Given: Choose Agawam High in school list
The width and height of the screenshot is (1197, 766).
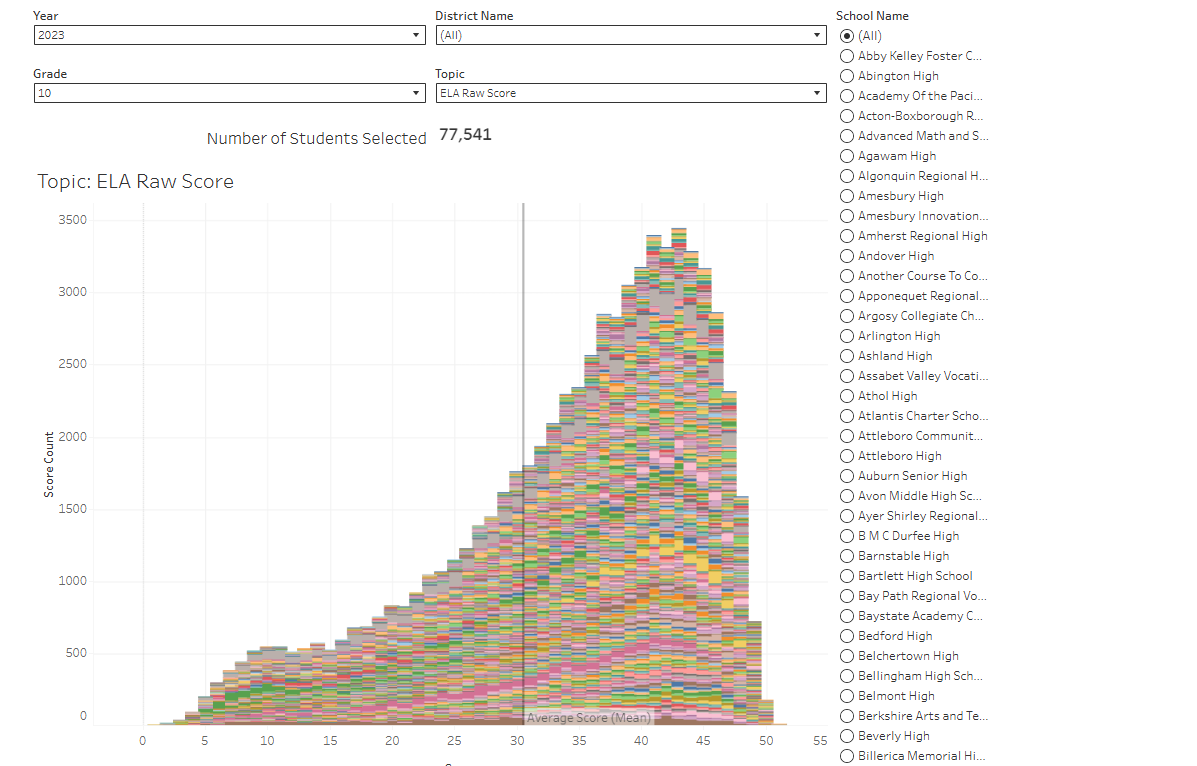Looking at the screenshot, I should tap(847, 156).
